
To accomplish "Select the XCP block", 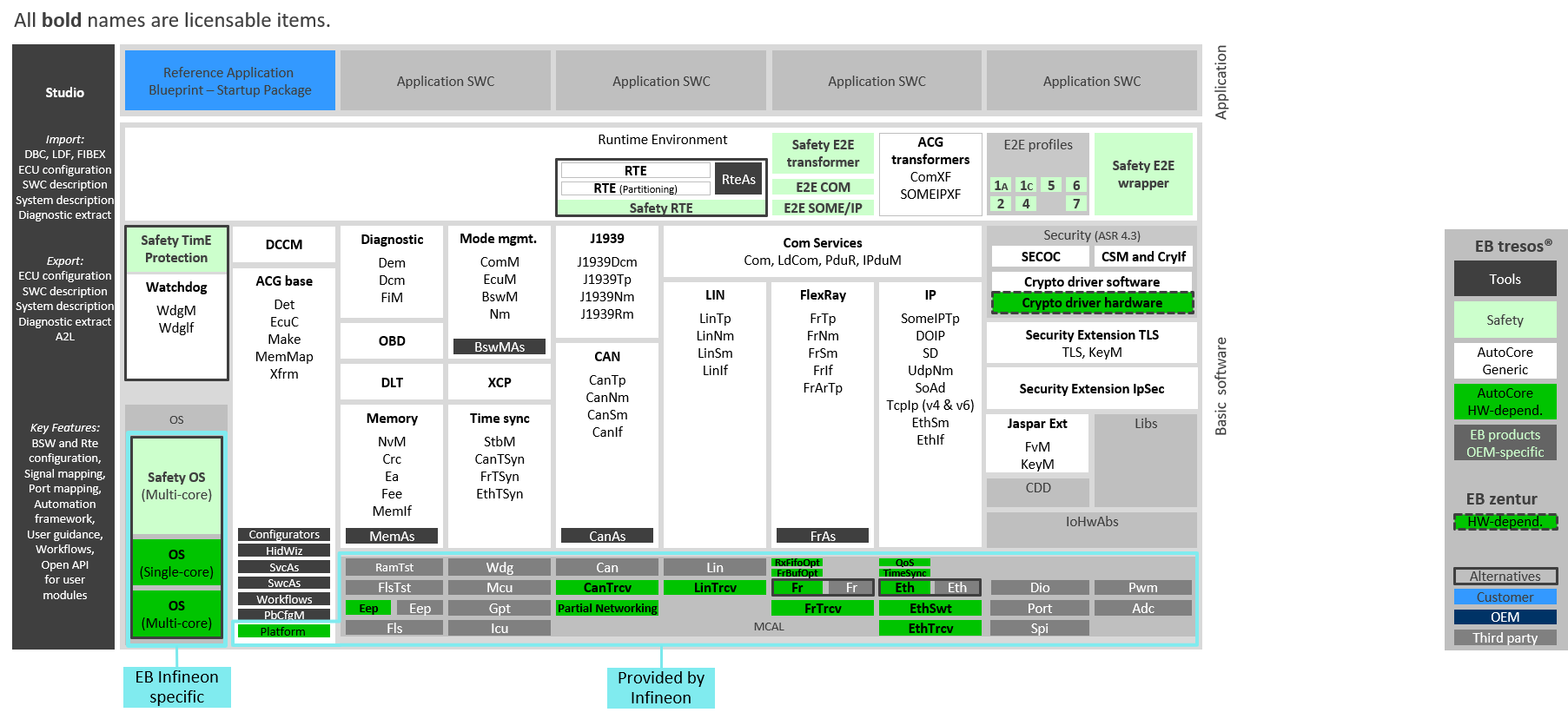I will pos(500,383).
